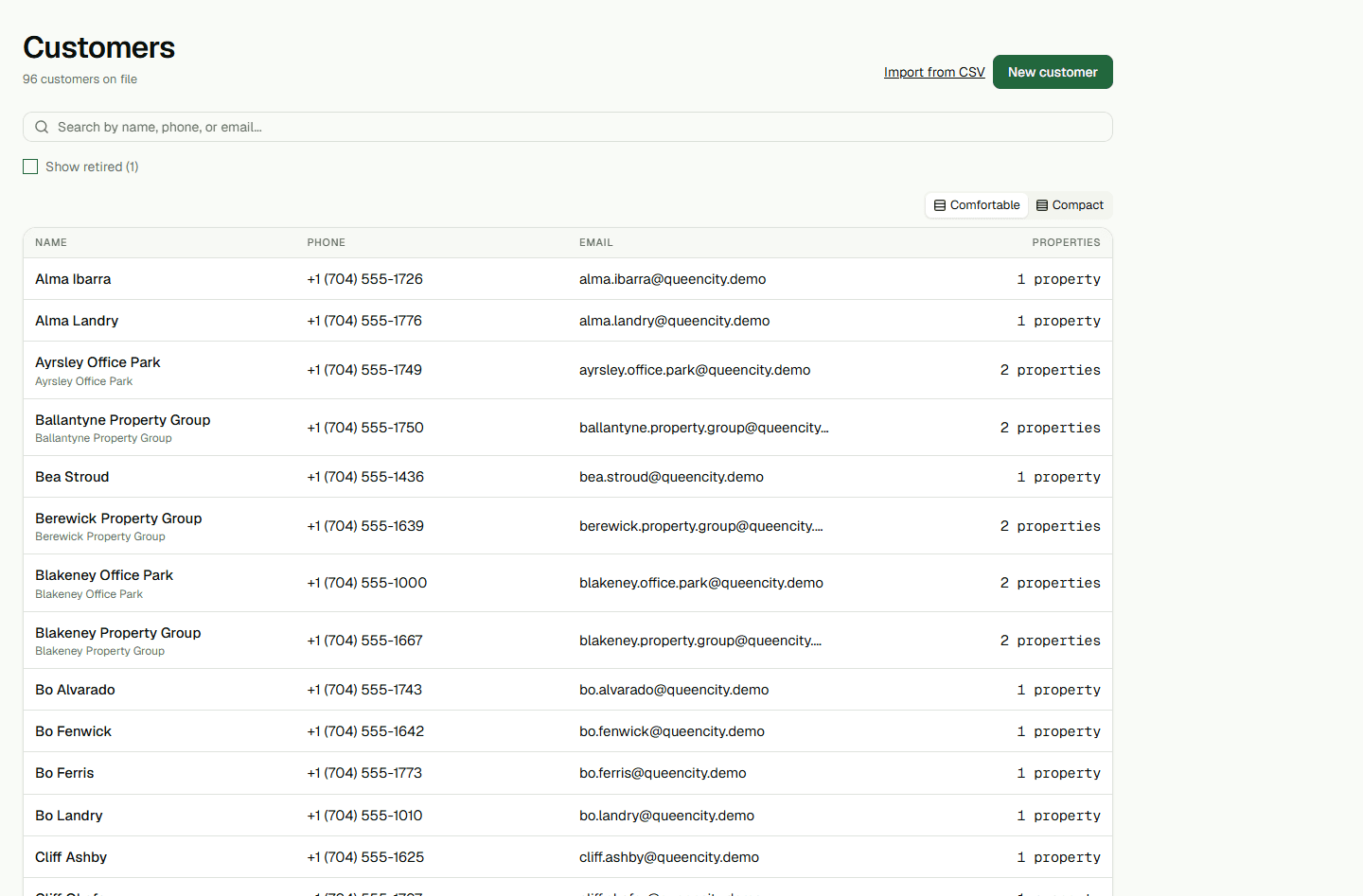
Task: Open the Bo Landry customer
Action: pyautogui.click(x=69, y=816)
